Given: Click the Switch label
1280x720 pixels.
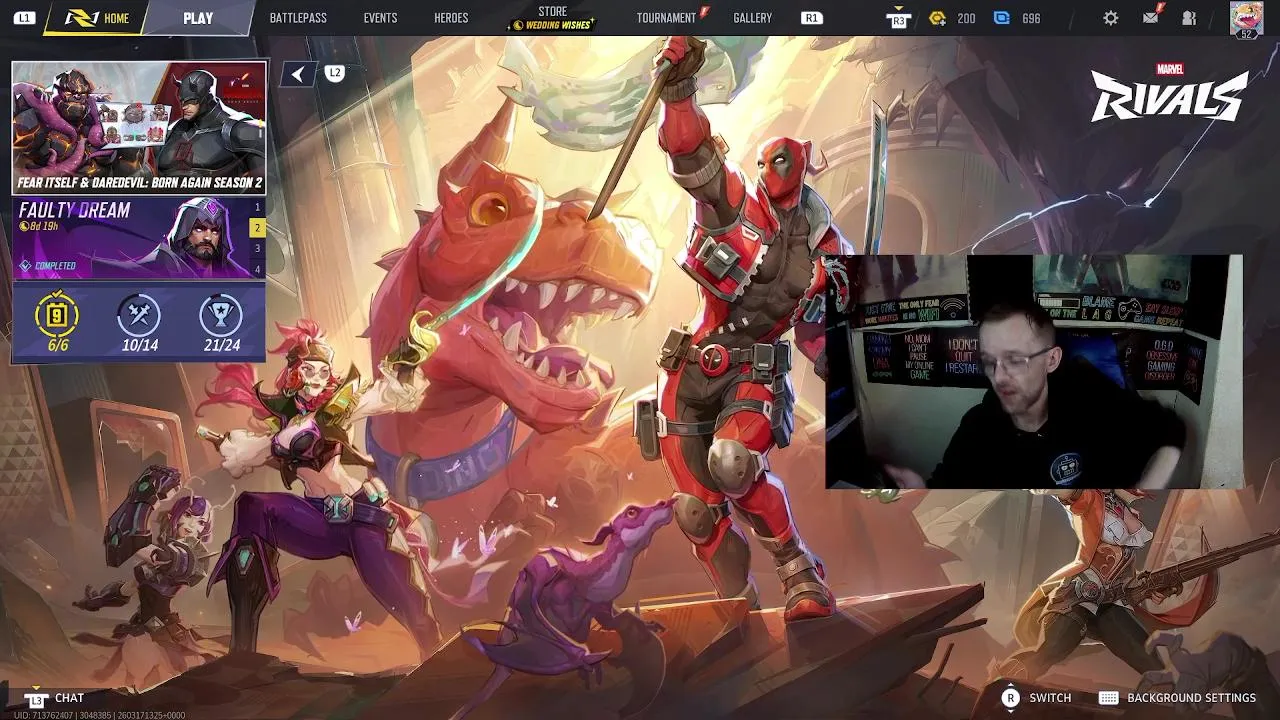Looking at the screenshot, I should (x=1050, y=698).
